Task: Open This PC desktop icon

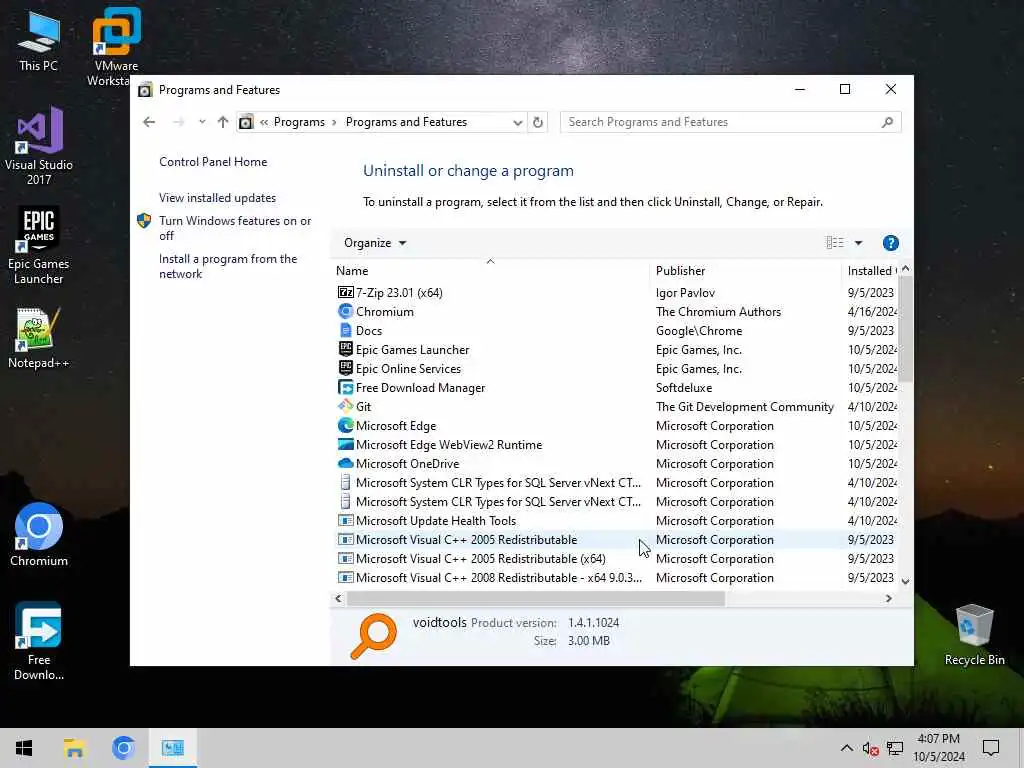Action: (x=39, y=42)
